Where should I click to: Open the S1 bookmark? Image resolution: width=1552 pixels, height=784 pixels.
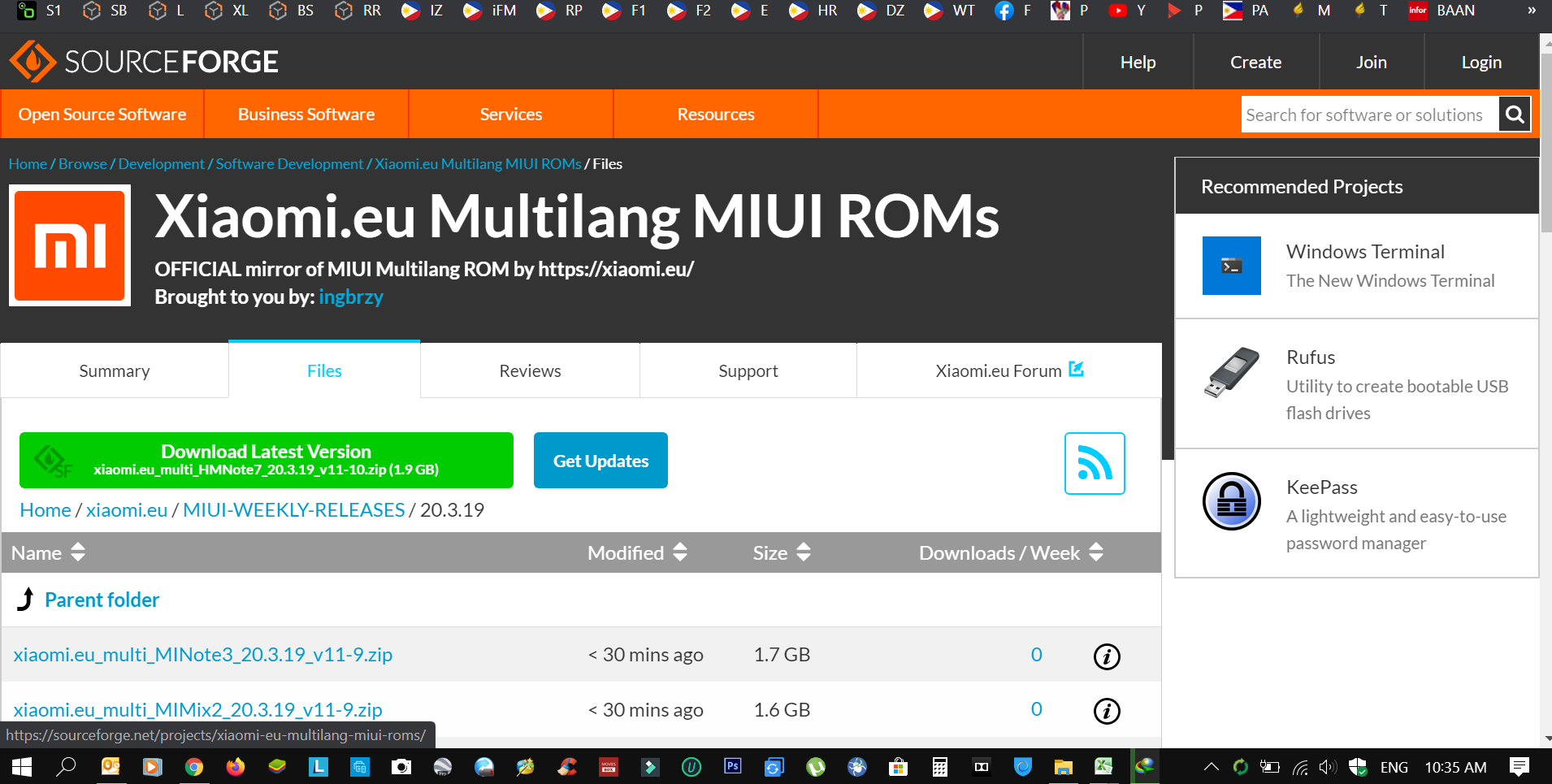coord(39,11)
